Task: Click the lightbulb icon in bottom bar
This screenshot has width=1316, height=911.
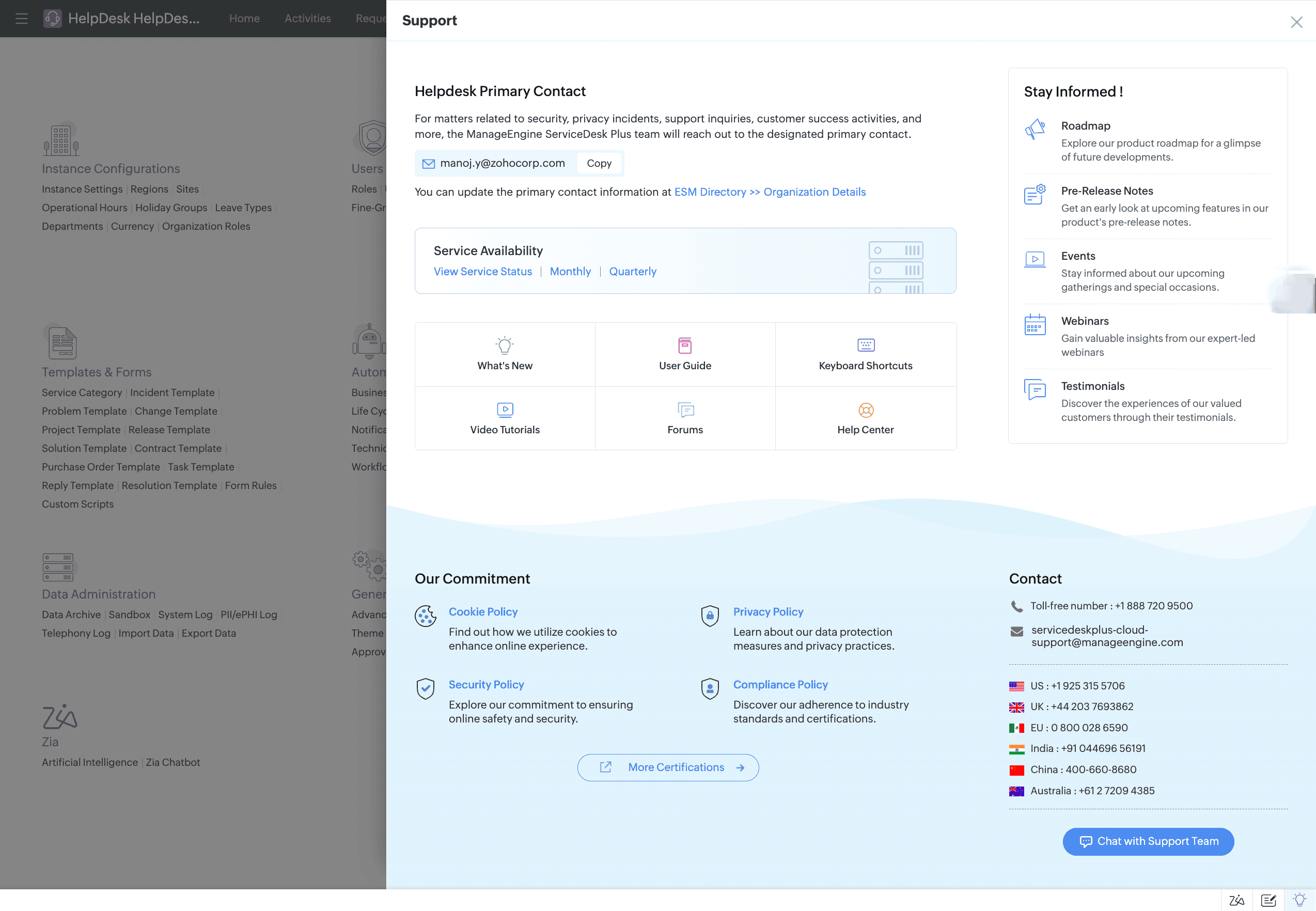Action: (x=1299, y=900)
